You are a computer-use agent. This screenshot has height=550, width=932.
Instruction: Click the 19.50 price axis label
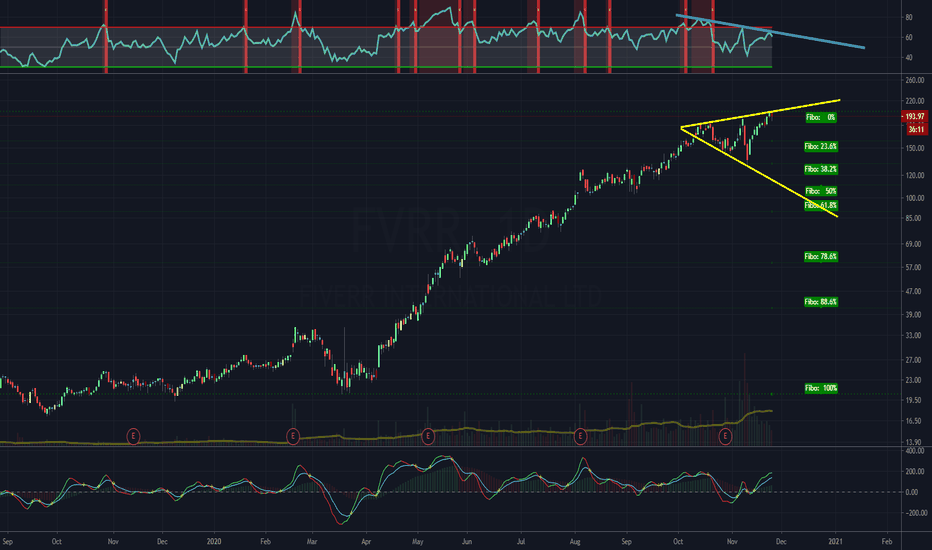pyautogui.click(x=915, y=401)
